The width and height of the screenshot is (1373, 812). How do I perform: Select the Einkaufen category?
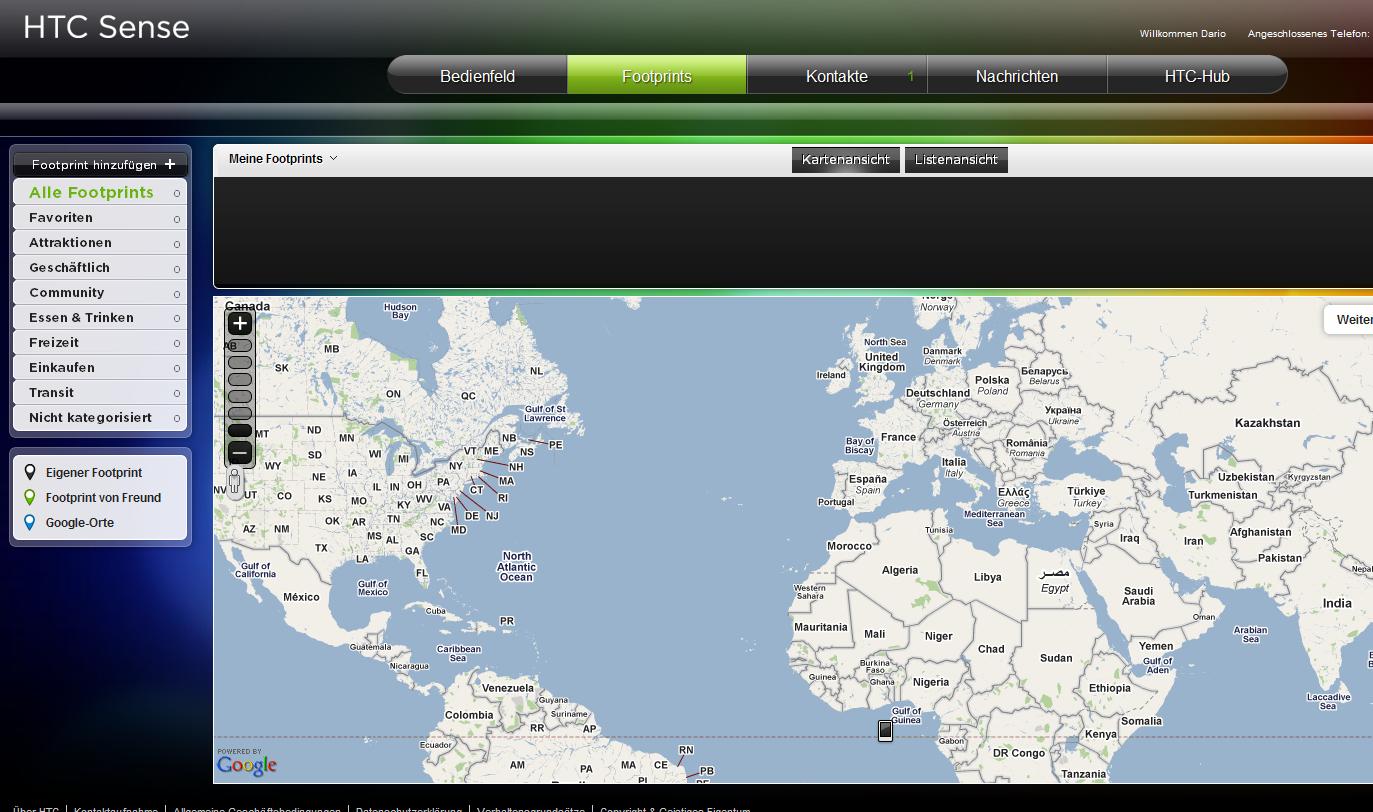(100, 367)
